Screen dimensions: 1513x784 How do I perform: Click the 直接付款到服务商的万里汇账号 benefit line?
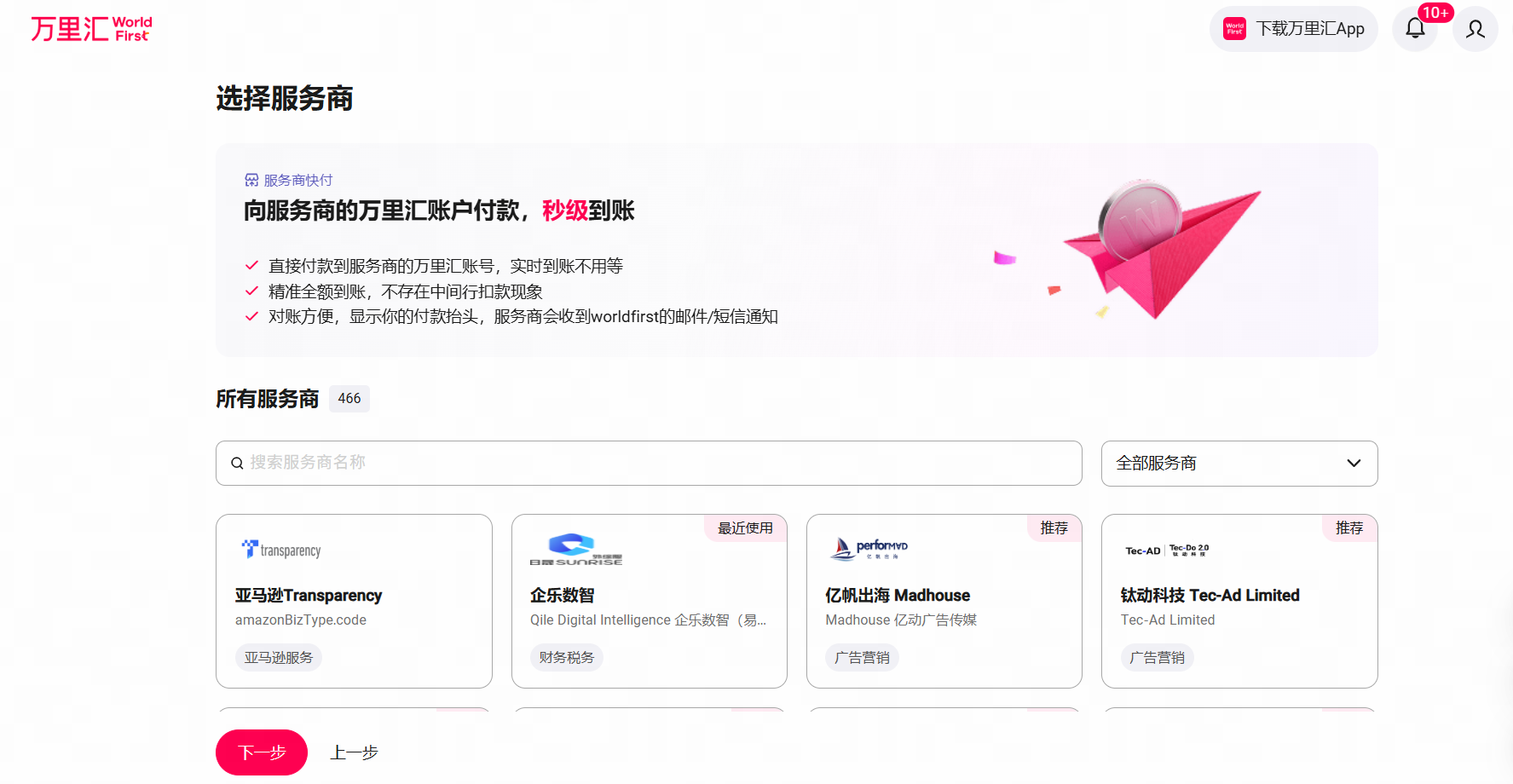point(446,267)
